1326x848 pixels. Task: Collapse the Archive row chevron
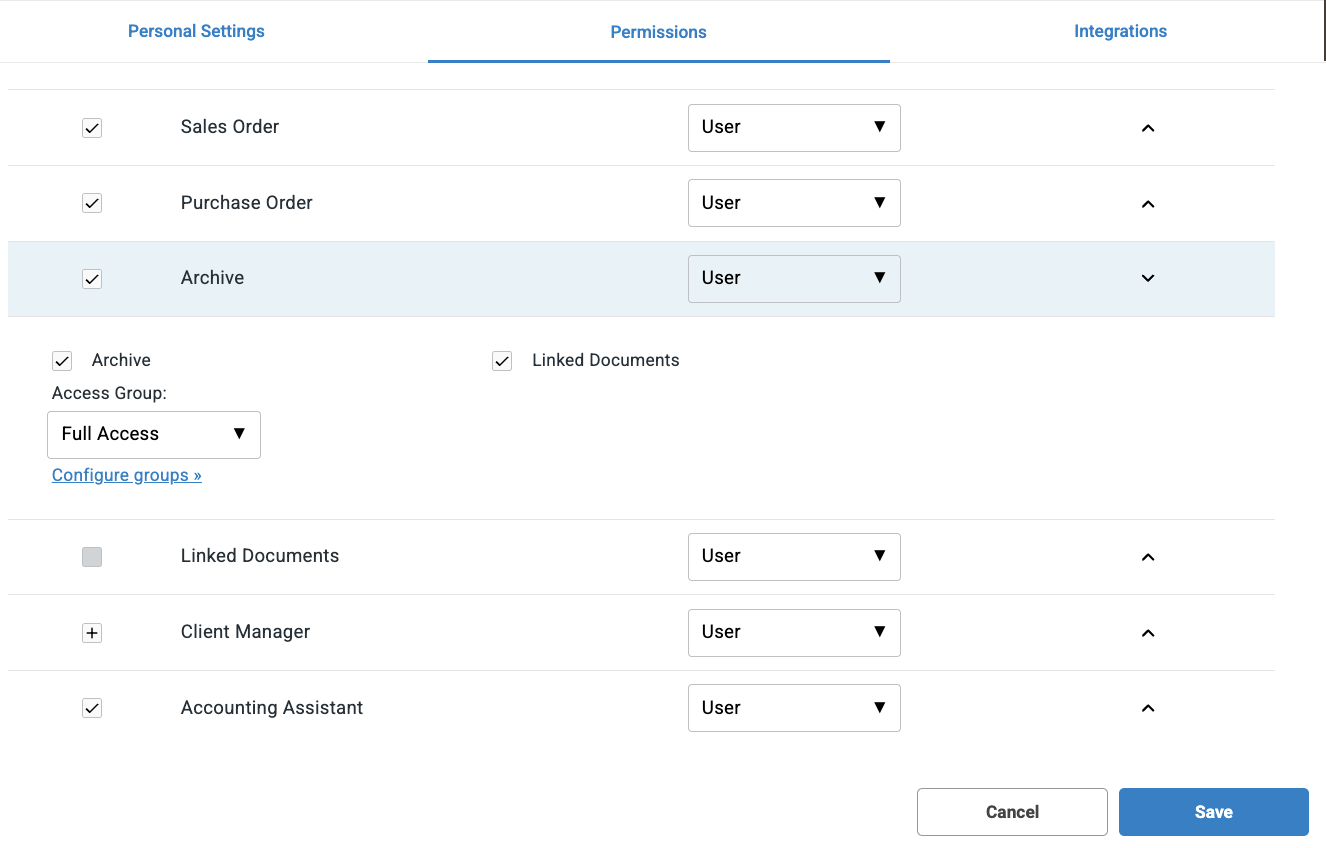click(x=1148, y=279)
